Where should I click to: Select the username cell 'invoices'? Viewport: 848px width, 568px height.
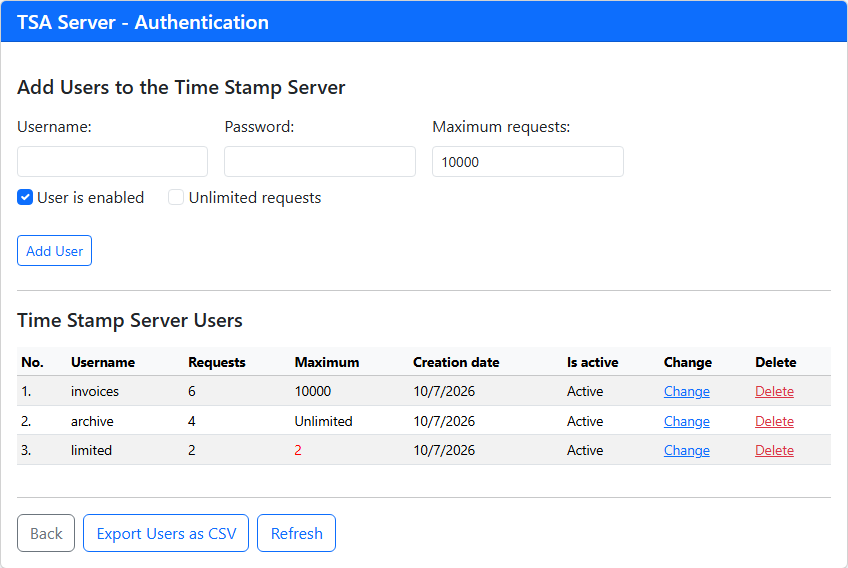click(x=95, y=391)
